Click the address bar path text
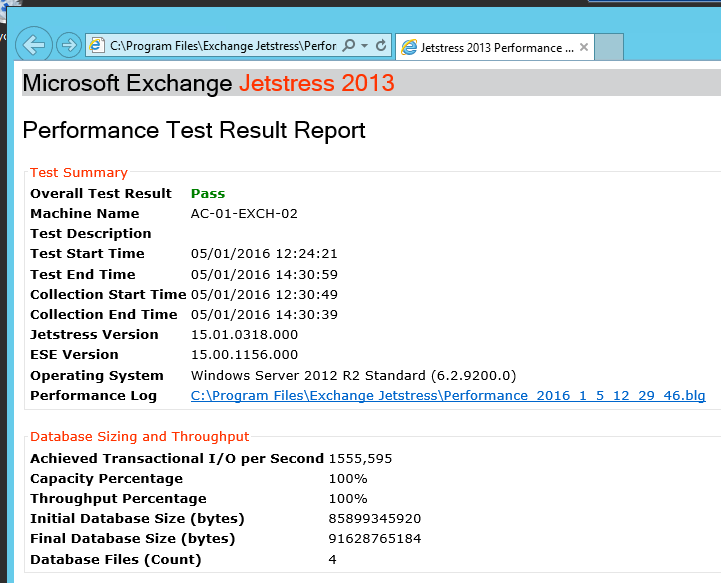721x583 pixels. pos(222,46)
